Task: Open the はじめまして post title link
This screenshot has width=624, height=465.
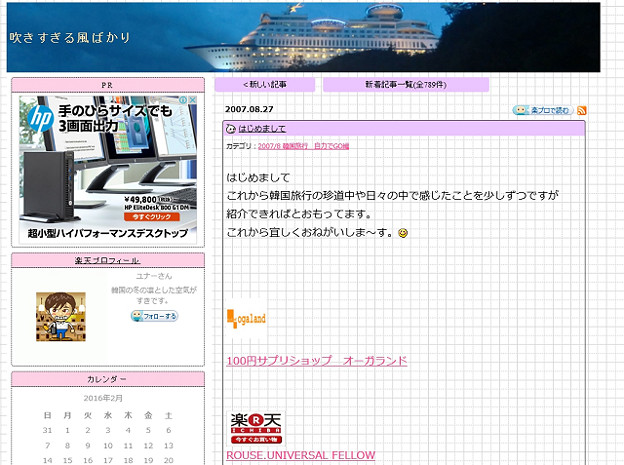Action: [x=262, y=129]
